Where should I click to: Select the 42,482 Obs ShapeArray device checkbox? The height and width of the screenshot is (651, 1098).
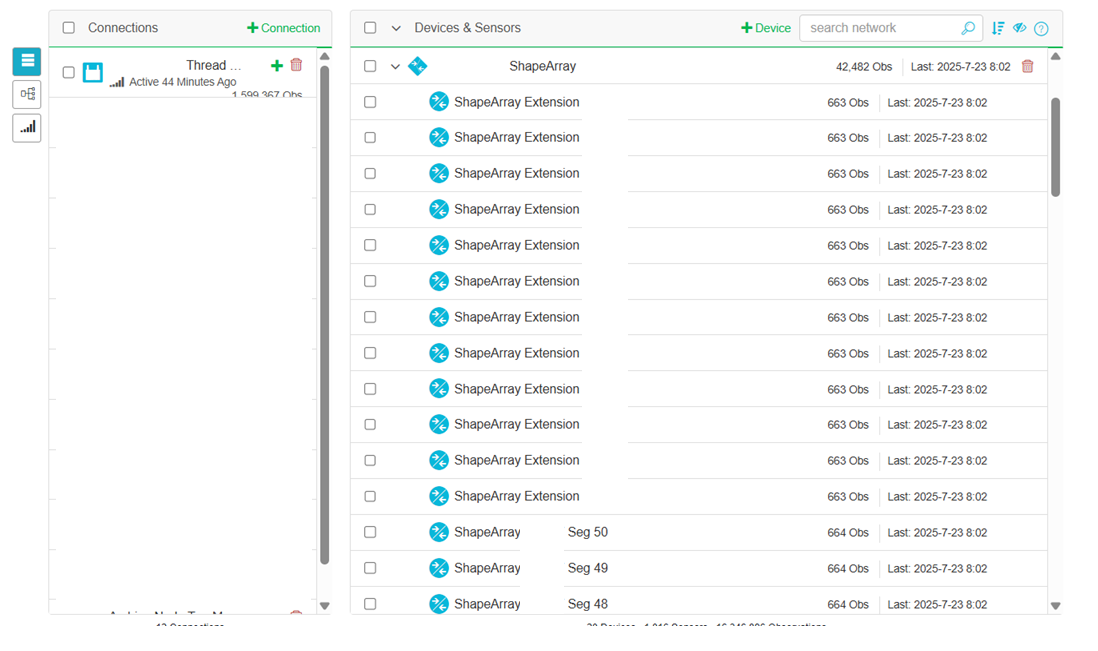370,66
